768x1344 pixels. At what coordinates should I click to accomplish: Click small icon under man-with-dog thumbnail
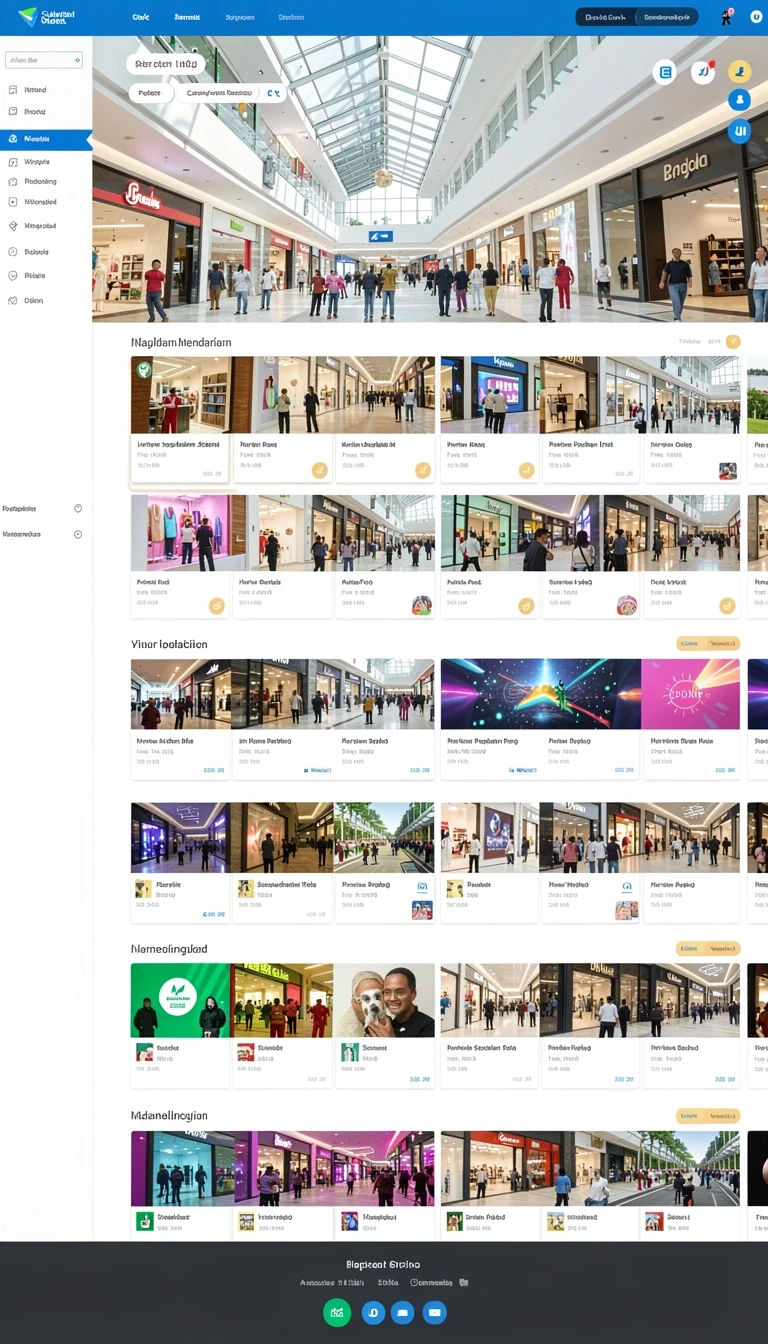[x=349, y=1052]
